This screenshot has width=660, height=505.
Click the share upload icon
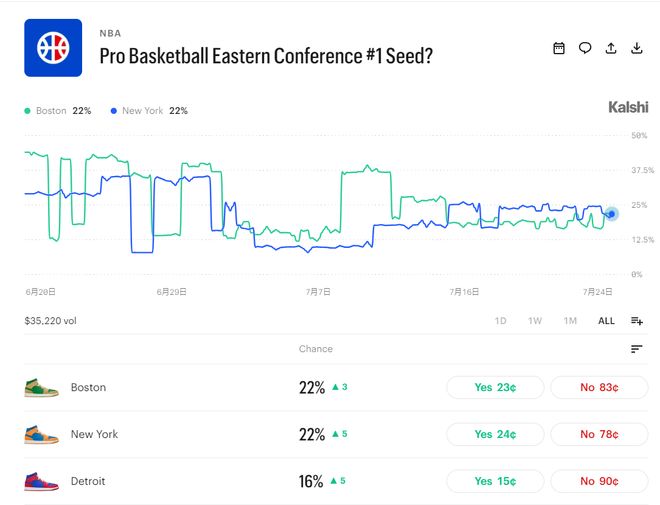tap(611, 48)
